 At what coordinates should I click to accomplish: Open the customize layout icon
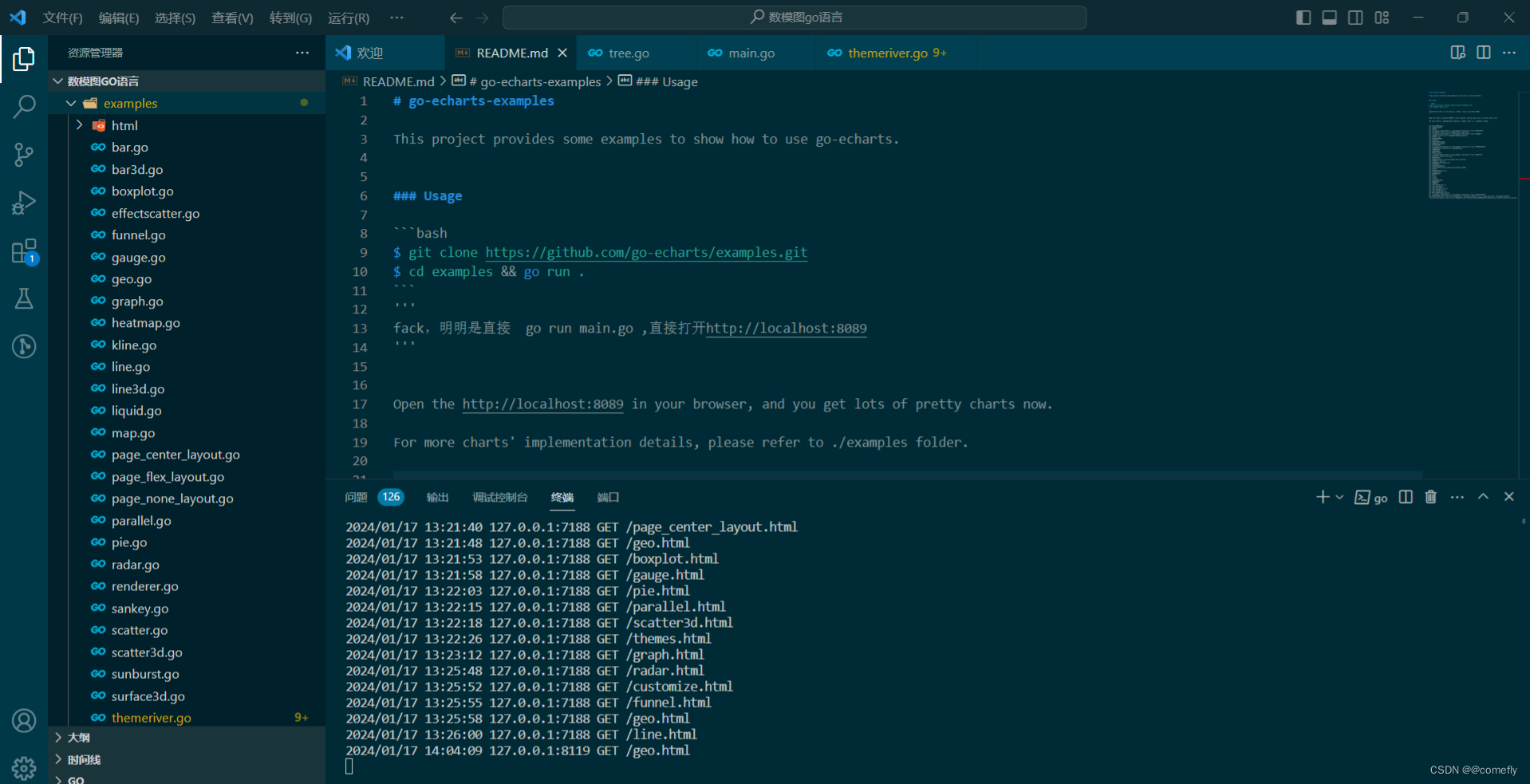pos(1382,18)
